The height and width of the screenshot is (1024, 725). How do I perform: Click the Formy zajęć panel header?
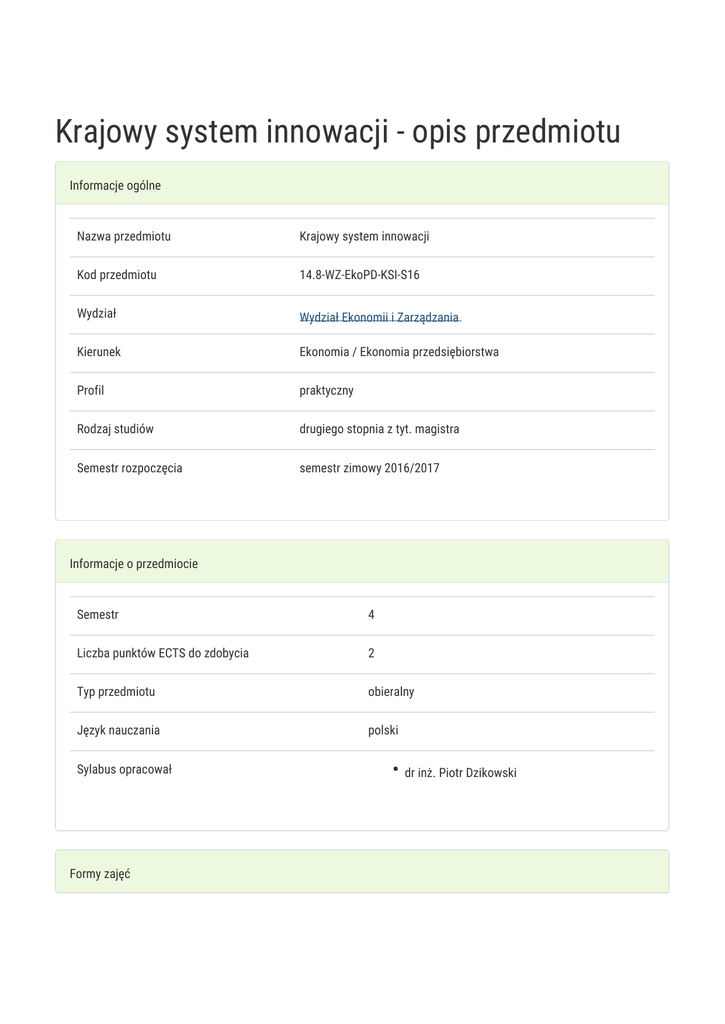click(x=100, y=874)
